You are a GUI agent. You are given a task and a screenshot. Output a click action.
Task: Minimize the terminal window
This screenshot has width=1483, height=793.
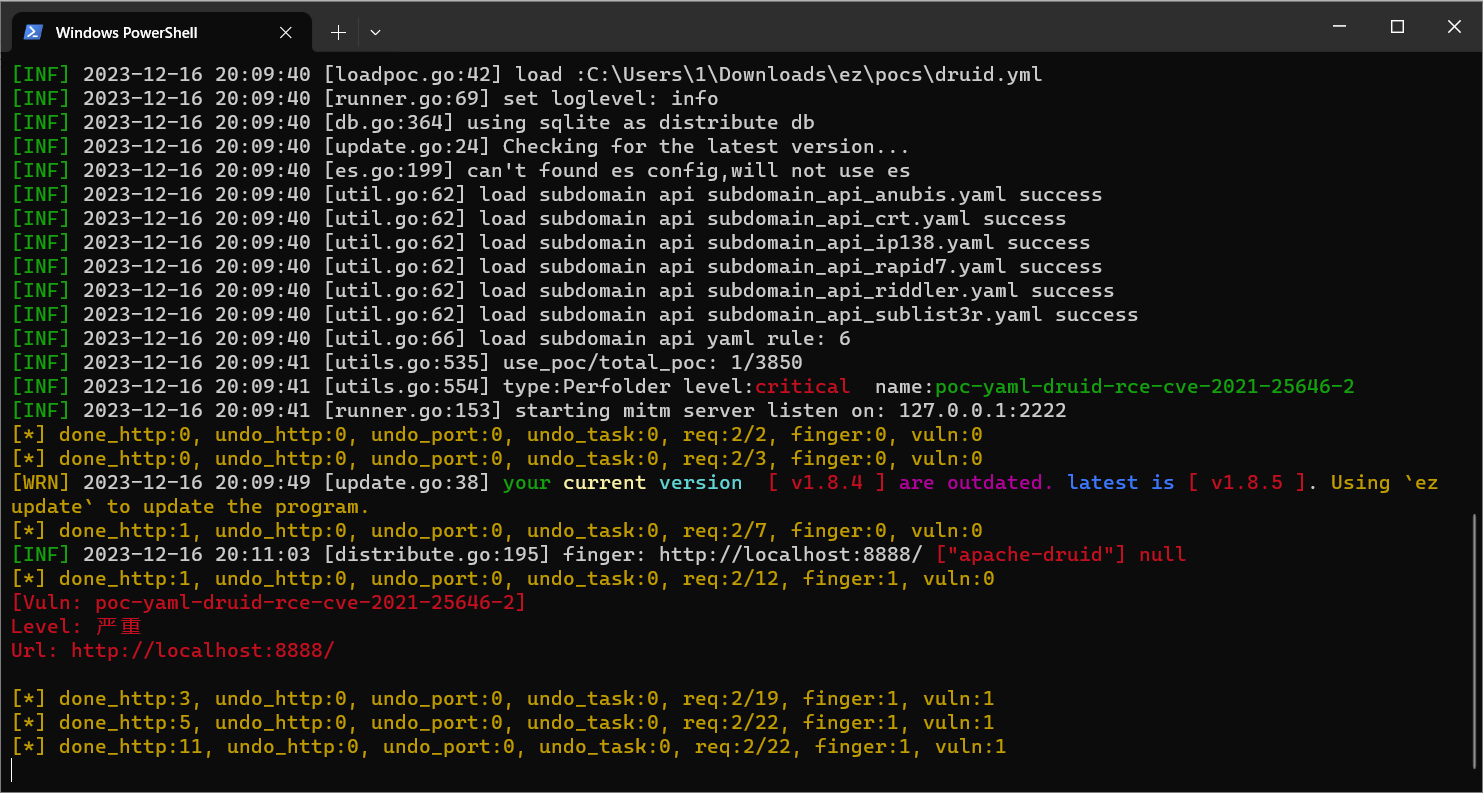tap(1339, 27)
